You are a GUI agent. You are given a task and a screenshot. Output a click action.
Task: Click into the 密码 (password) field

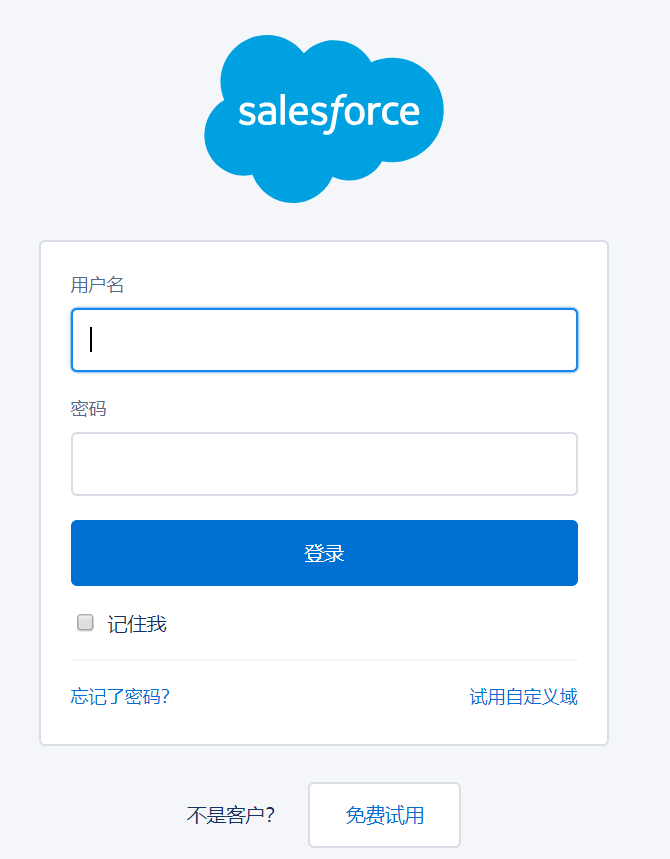click(x=324, y=464)
